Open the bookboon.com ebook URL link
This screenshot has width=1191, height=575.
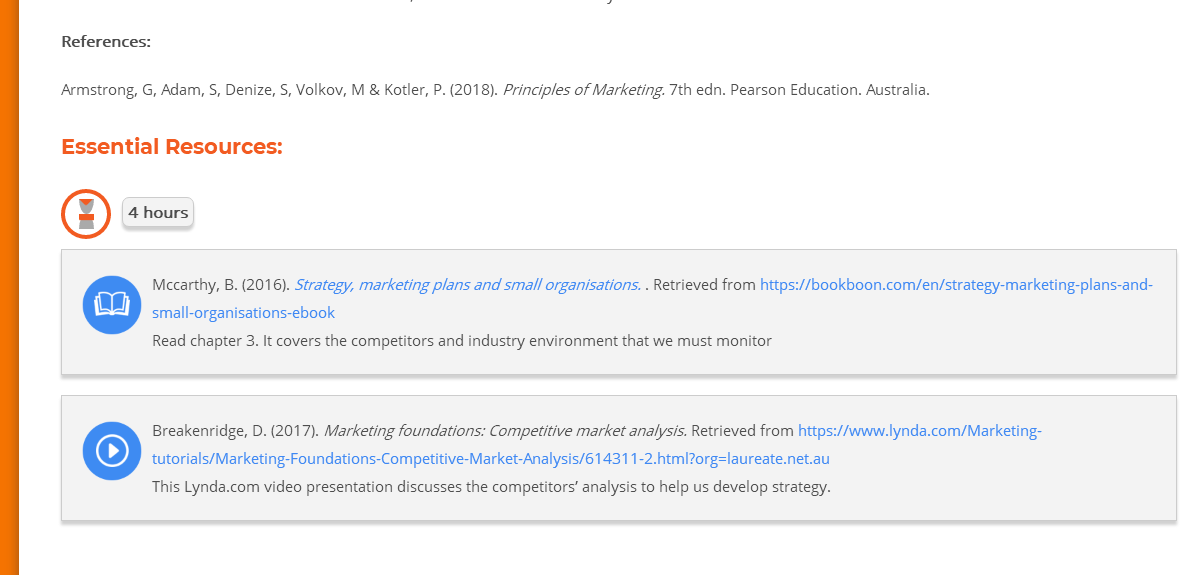pyautogui.click(x=955, y=285)
